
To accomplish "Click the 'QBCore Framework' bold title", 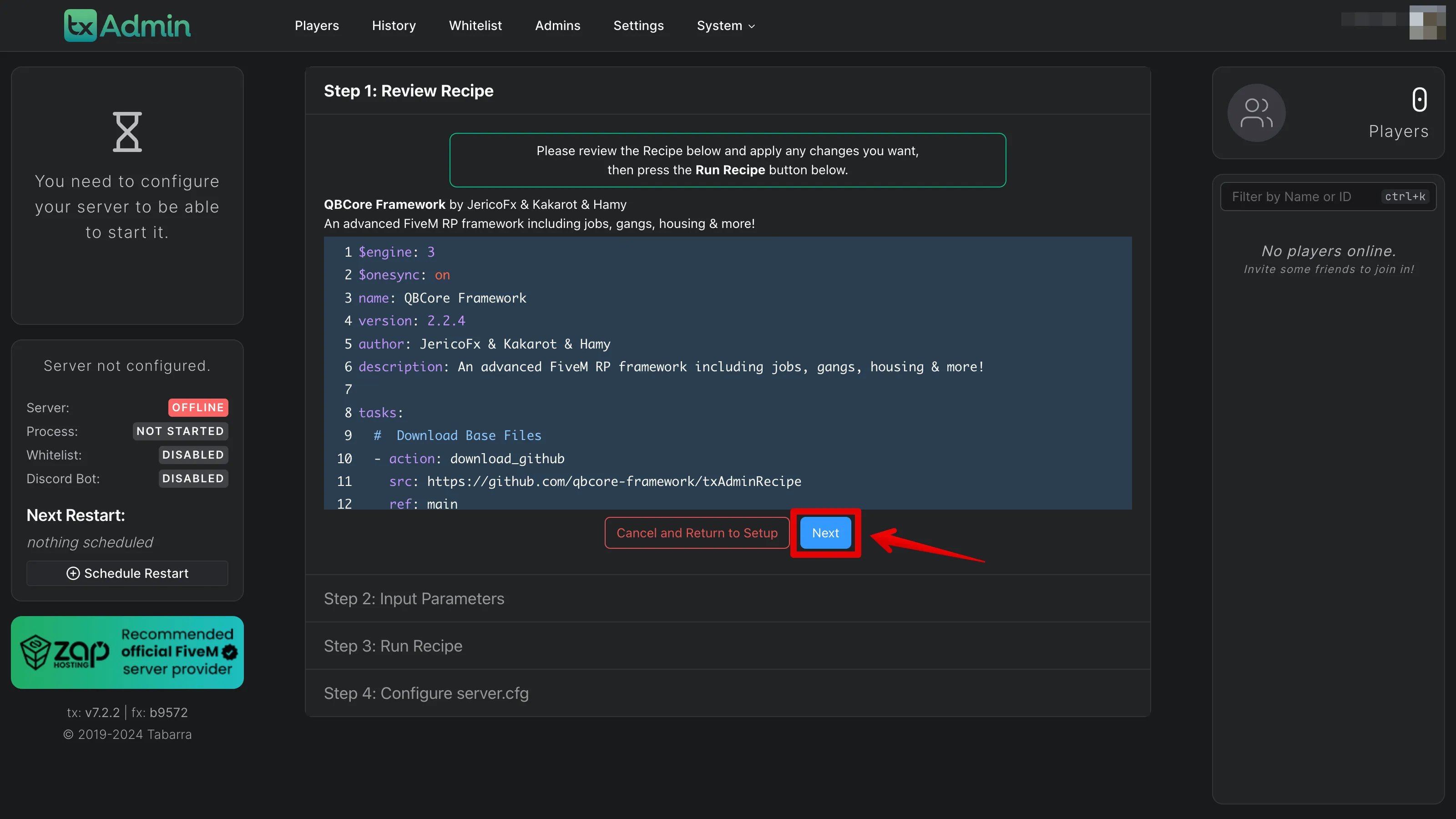I will tap(384, 205).
